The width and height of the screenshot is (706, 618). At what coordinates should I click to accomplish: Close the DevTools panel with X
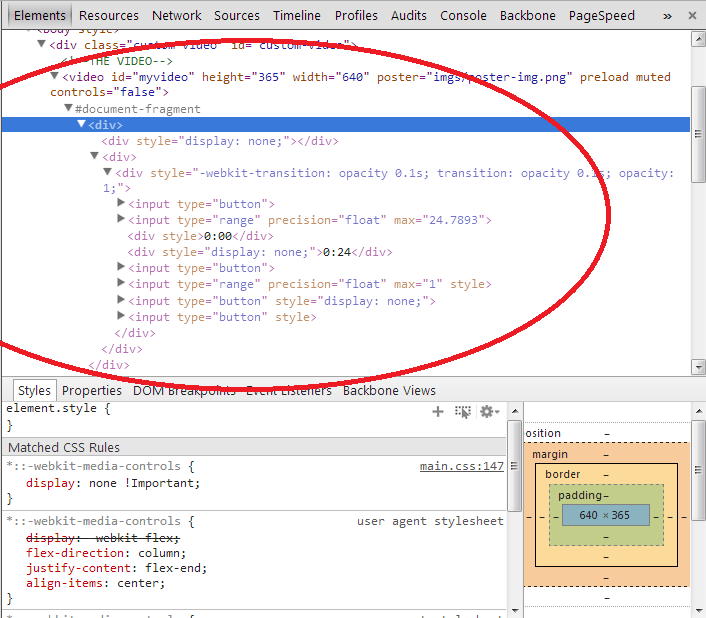coord(692,16)
